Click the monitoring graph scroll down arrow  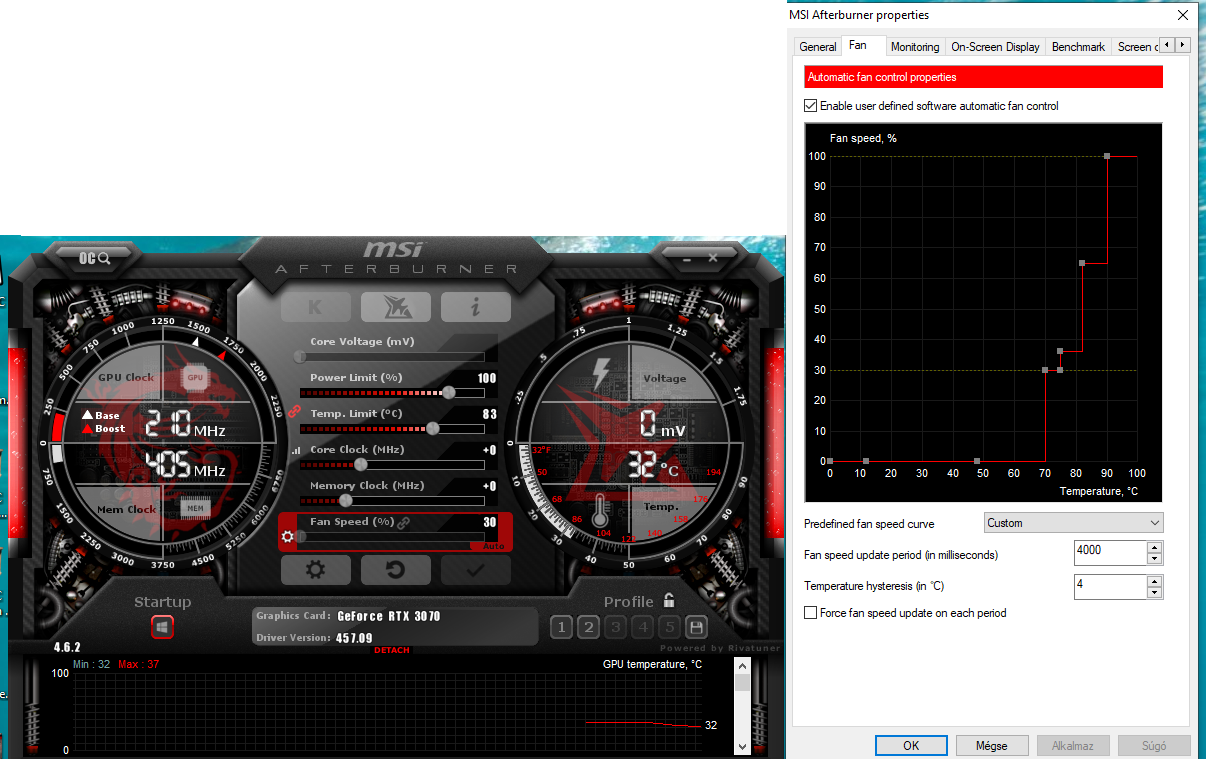742,746
